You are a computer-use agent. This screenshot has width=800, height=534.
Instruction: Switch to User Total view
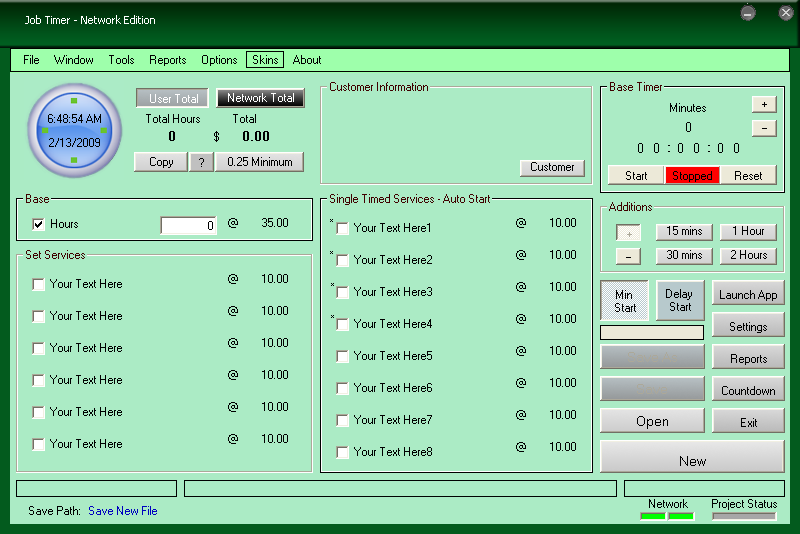(172, 98)
